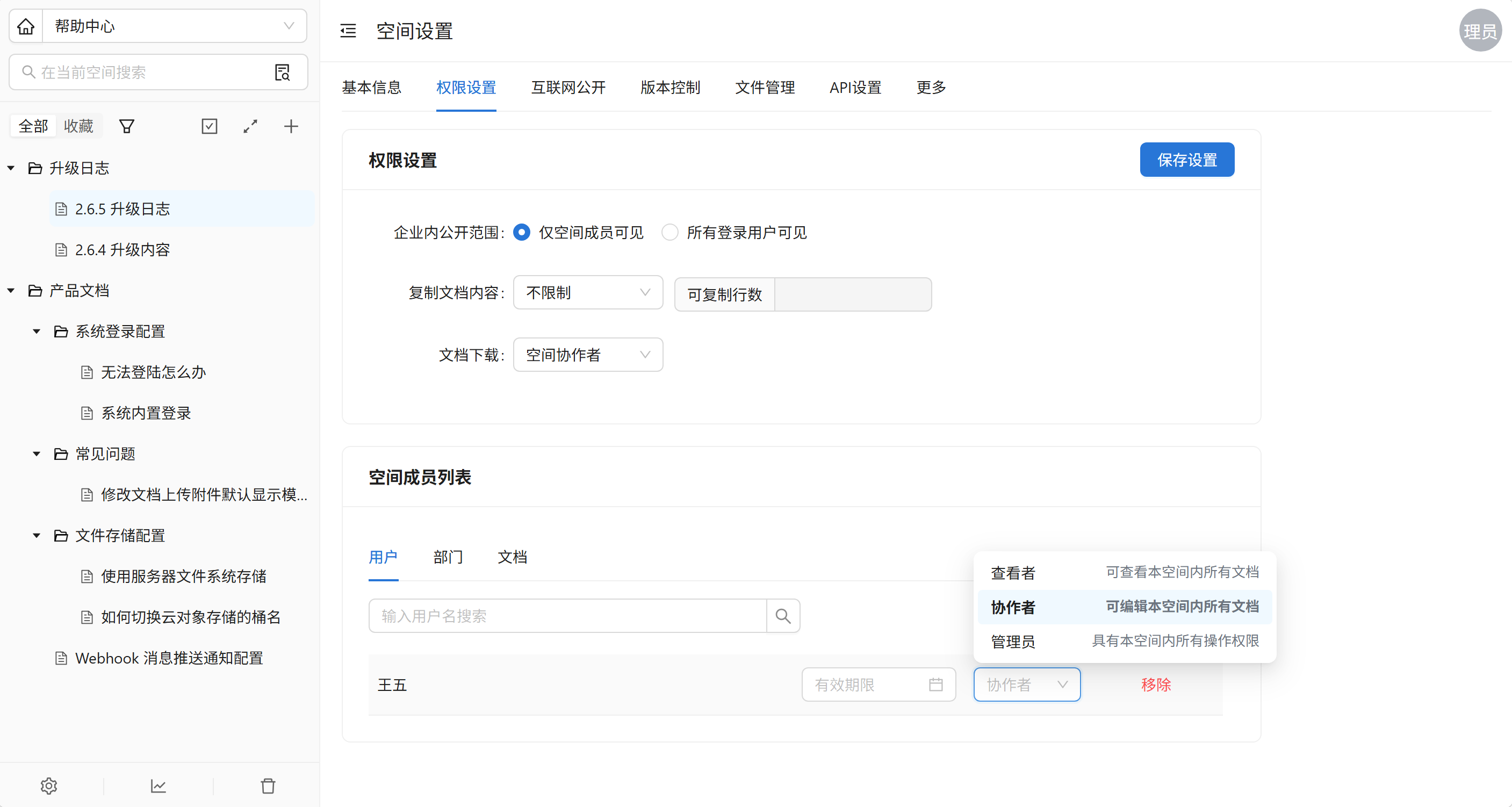Open statistics chart icon at sidebar bottom

(x=159, y=786)
